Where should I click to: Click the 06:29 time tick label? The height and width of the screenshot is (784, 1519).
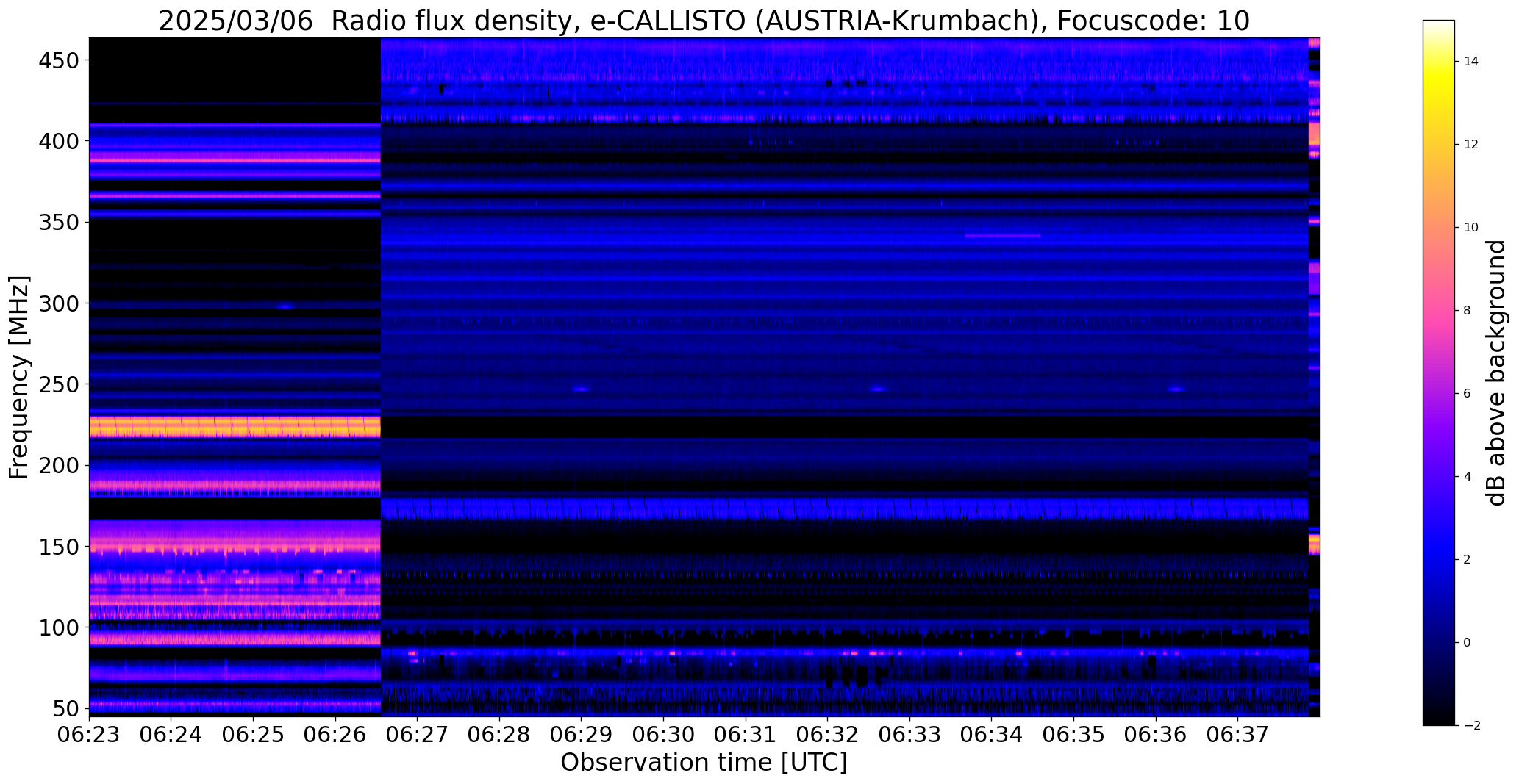[x=582, y=735]
